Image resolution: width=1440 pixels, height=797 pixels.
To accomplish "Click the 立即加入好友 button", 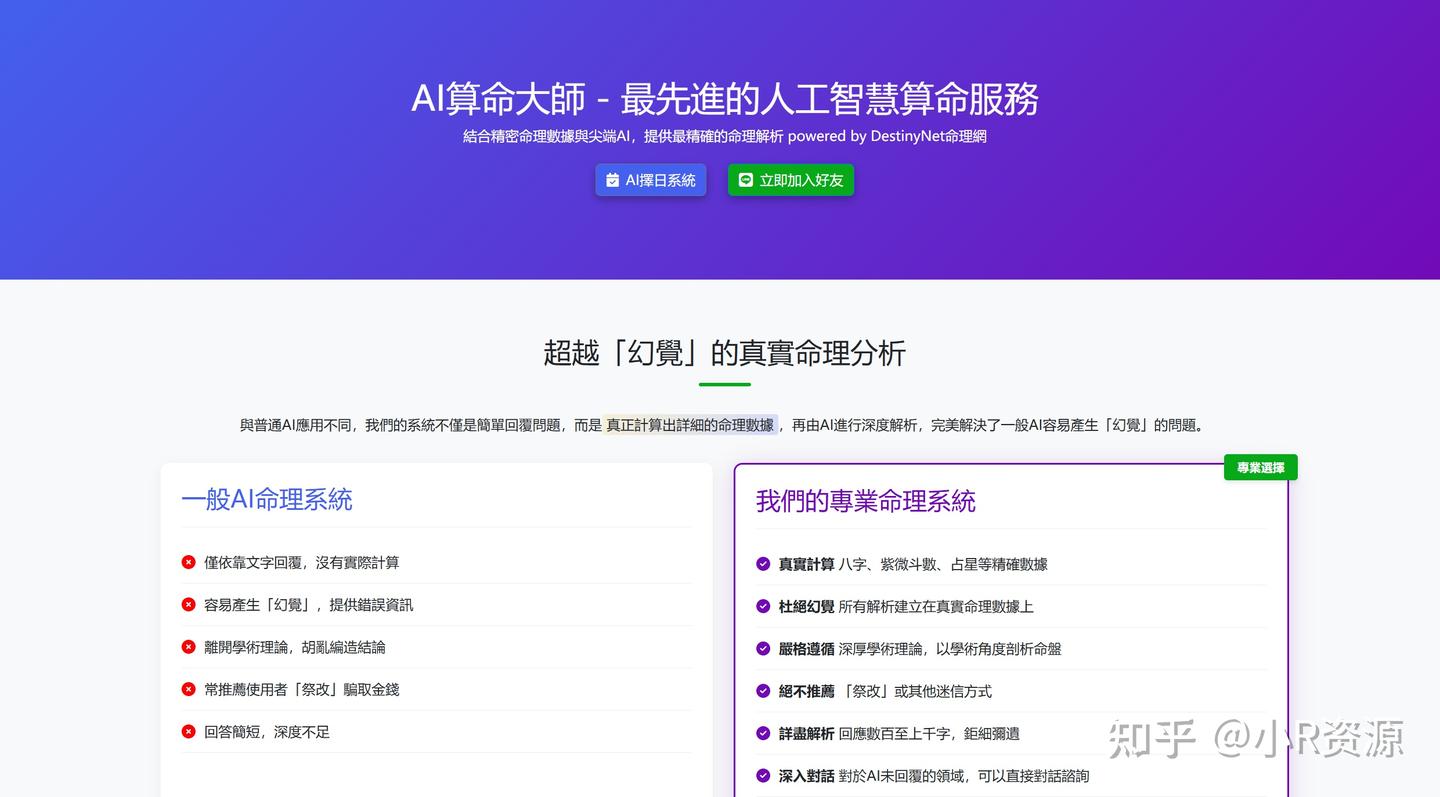I will pyautogui.click(x=791, y=180).
